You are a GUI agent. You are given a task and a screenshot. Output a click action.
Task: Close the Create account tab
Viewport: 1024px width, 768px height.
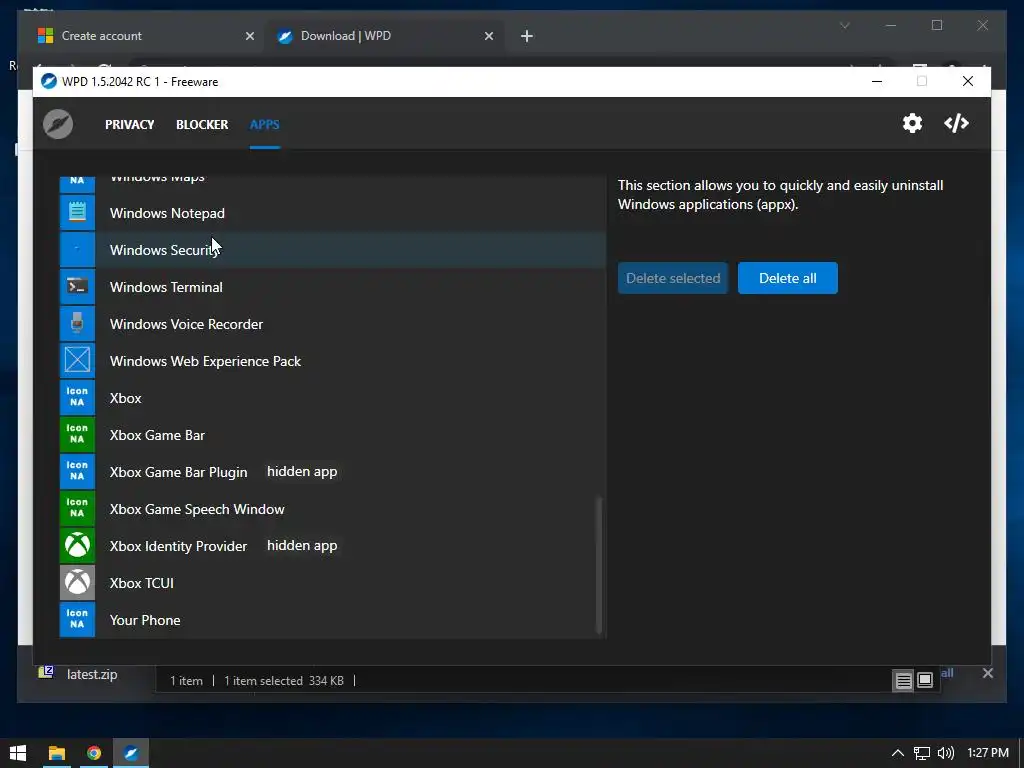click(x=249, y=36)
